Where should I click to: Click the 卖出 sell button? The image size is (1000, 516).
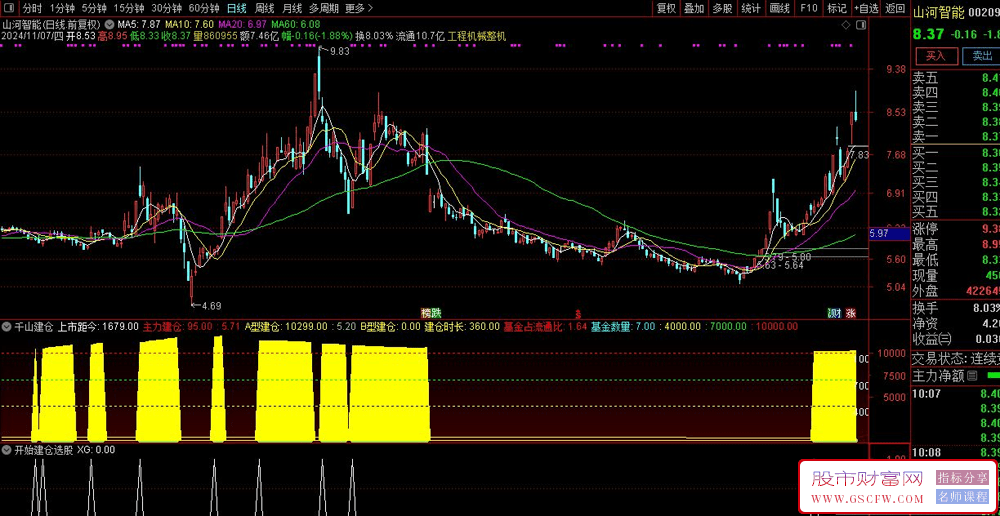pos(982,55)
